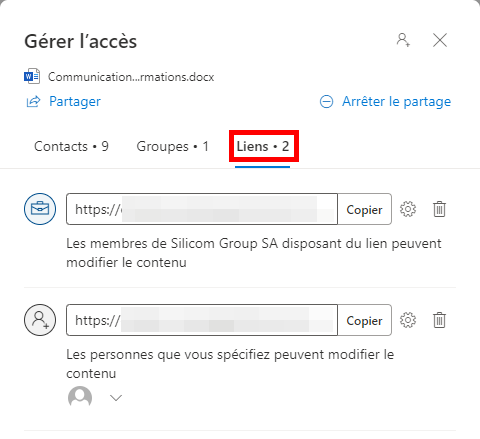Click the add people icon in header
The height and width of the screenshot is (439, 480).
point(403,40)
